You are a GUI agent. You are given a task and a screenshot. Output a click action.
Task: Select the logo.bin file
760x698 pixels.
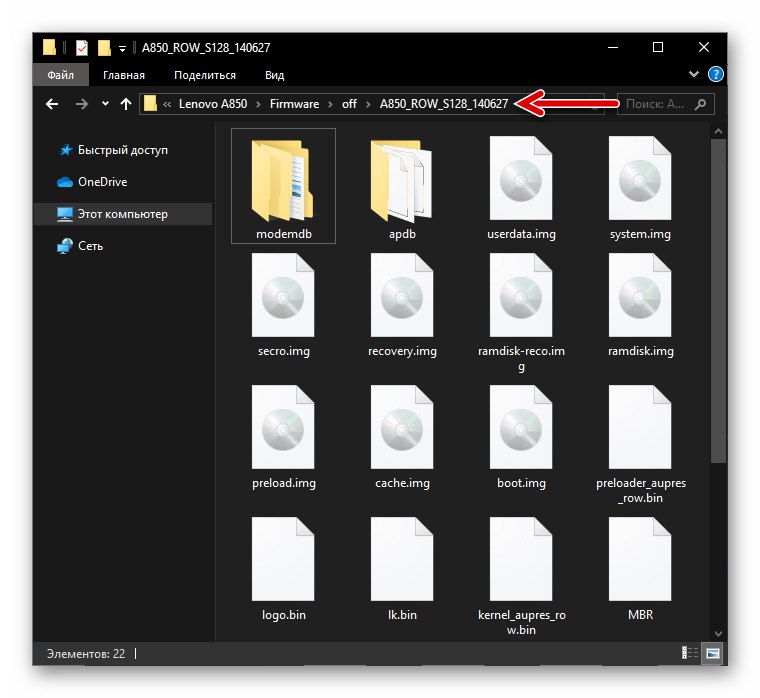pos(283,567)
